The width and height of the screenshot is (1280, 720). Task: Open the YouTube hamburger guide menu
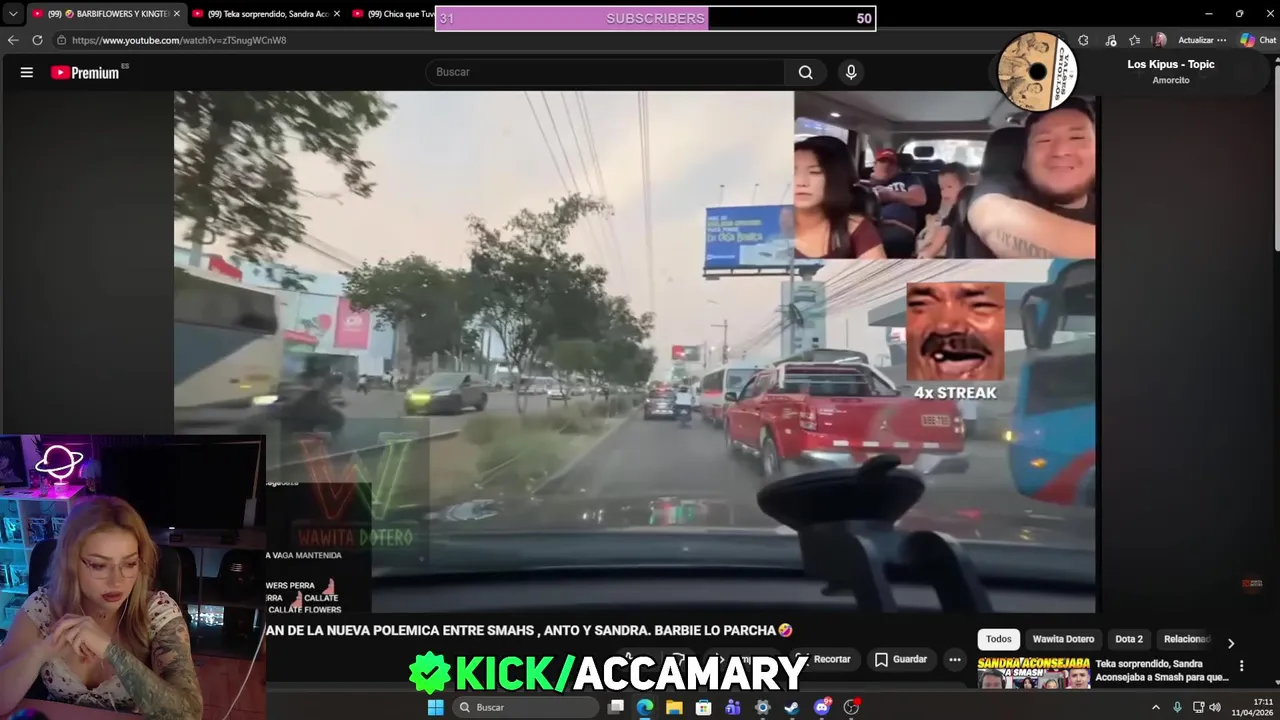tap(27, 72)
